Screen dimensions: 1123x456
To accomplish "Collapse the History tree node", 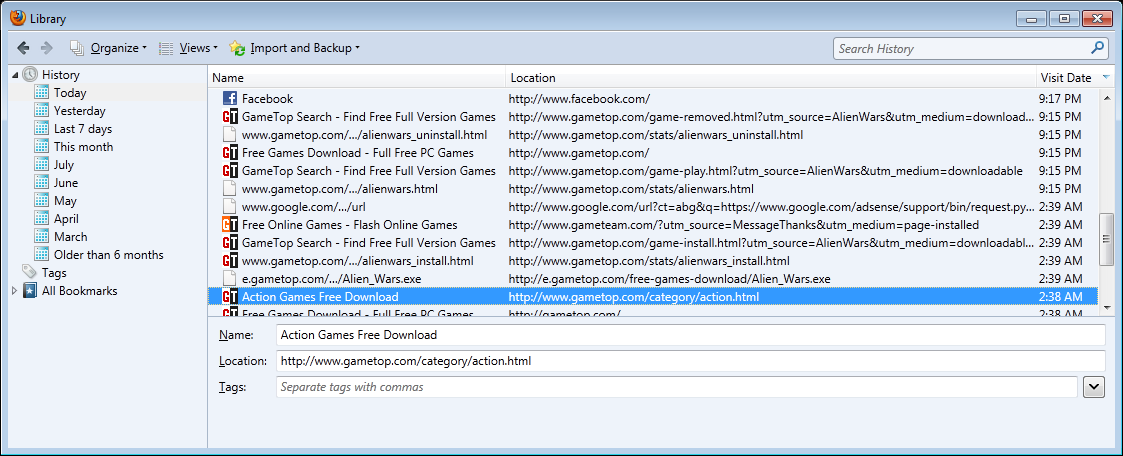I will [x=15, y=75].
